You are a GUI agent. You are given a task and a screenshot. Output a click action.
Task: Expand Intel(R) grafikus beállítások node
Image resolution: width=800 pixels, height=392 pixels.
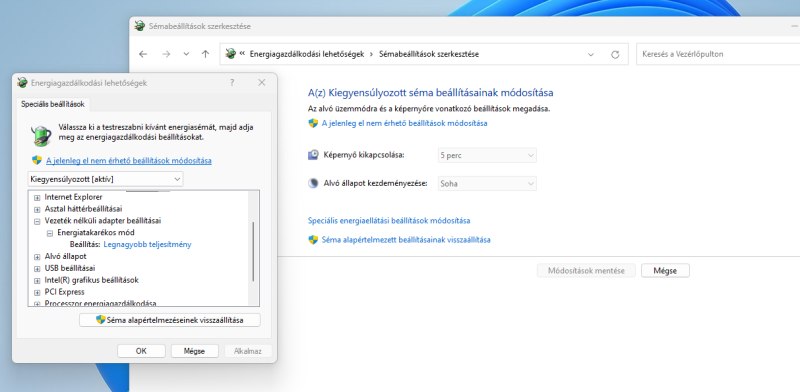pyautogui.click(x=37, y=280)
